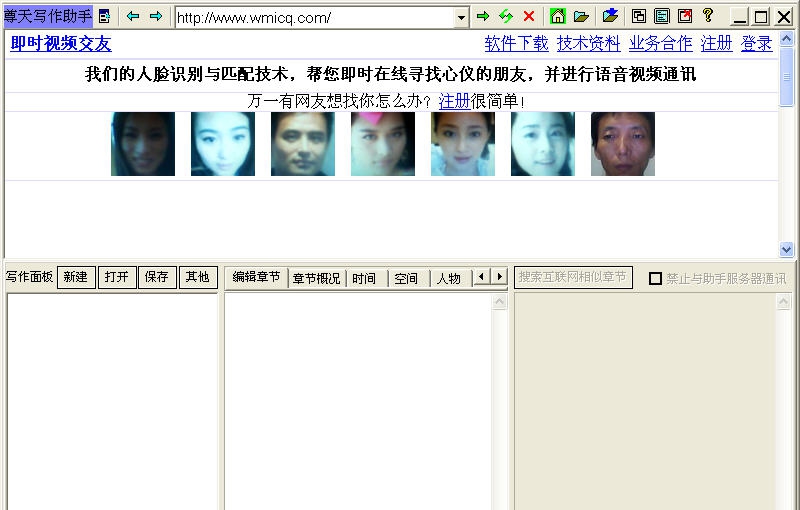Refresh the page with green refresh icon
This screenshot has height=510, width=800.
click(x=506, y=17)
